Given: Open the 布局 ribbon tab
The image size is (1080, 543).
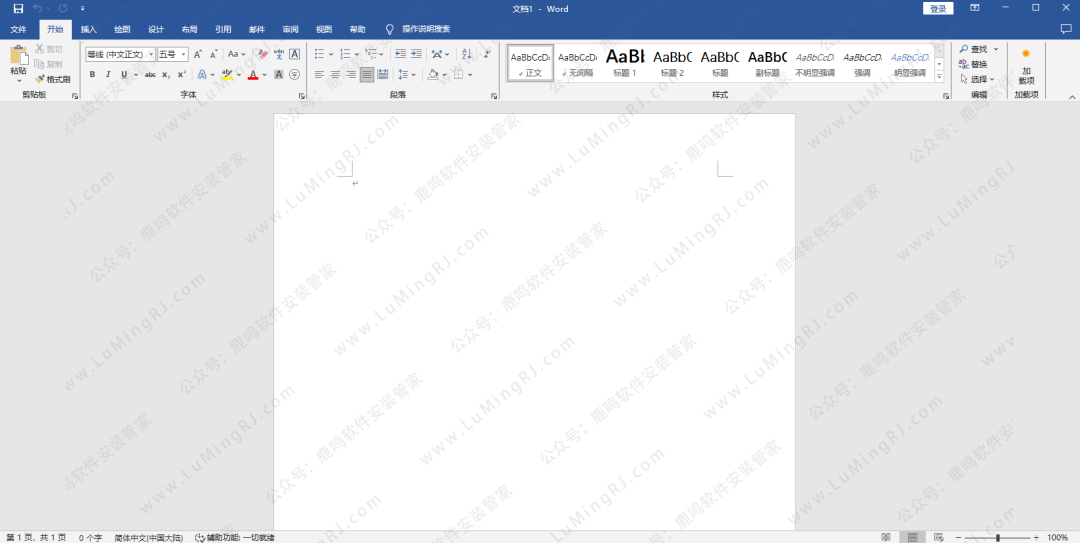Looking at the screenshot, I should click(x=189, y=30).
